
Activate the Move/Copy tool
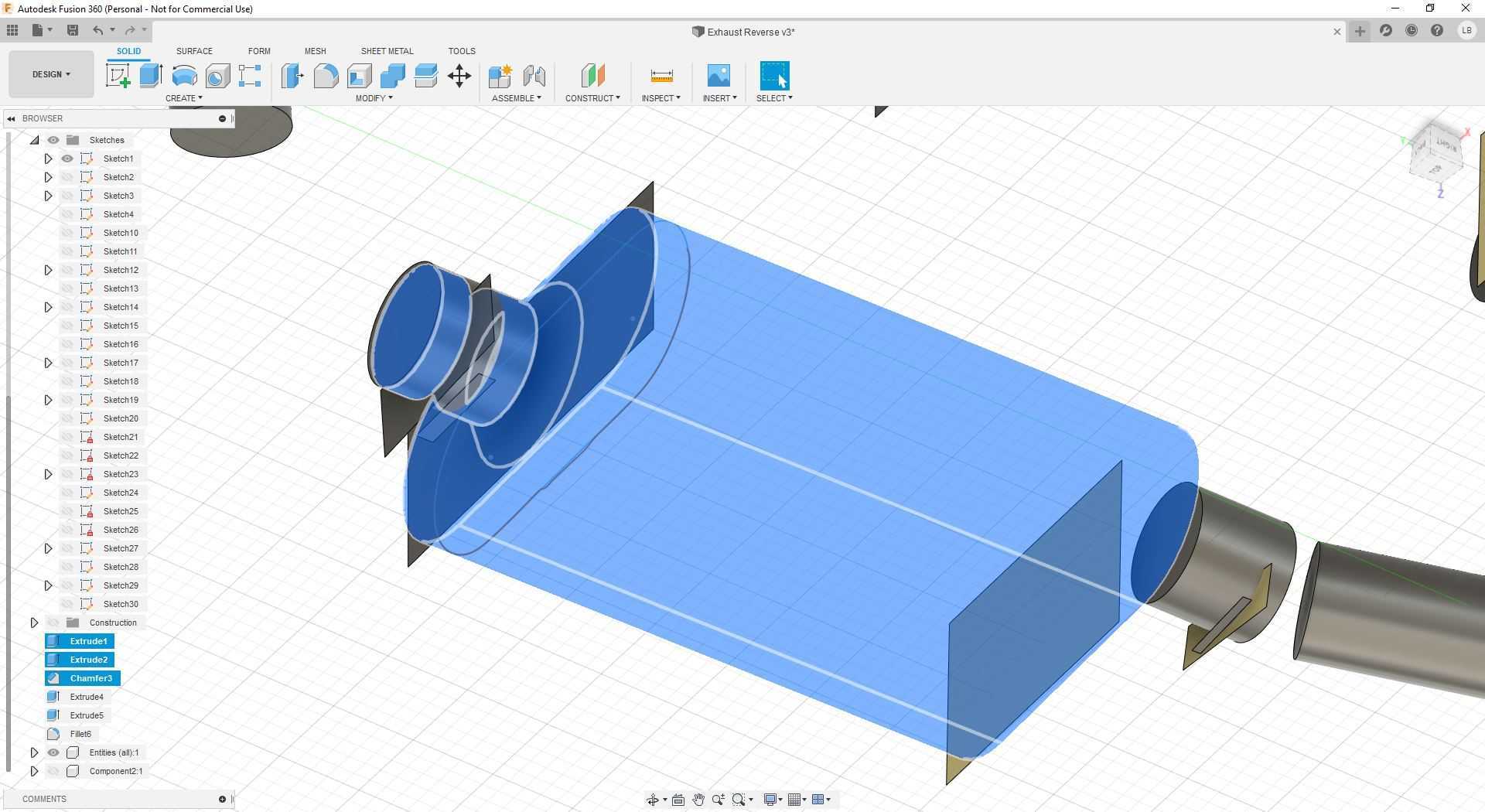pos(459,76)
